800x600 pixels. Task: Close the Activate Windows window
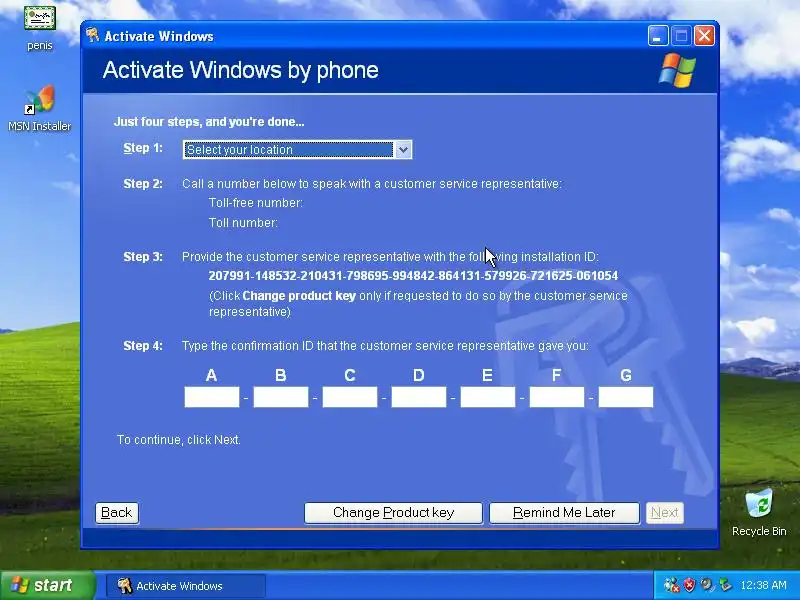[x=704, y=36]
